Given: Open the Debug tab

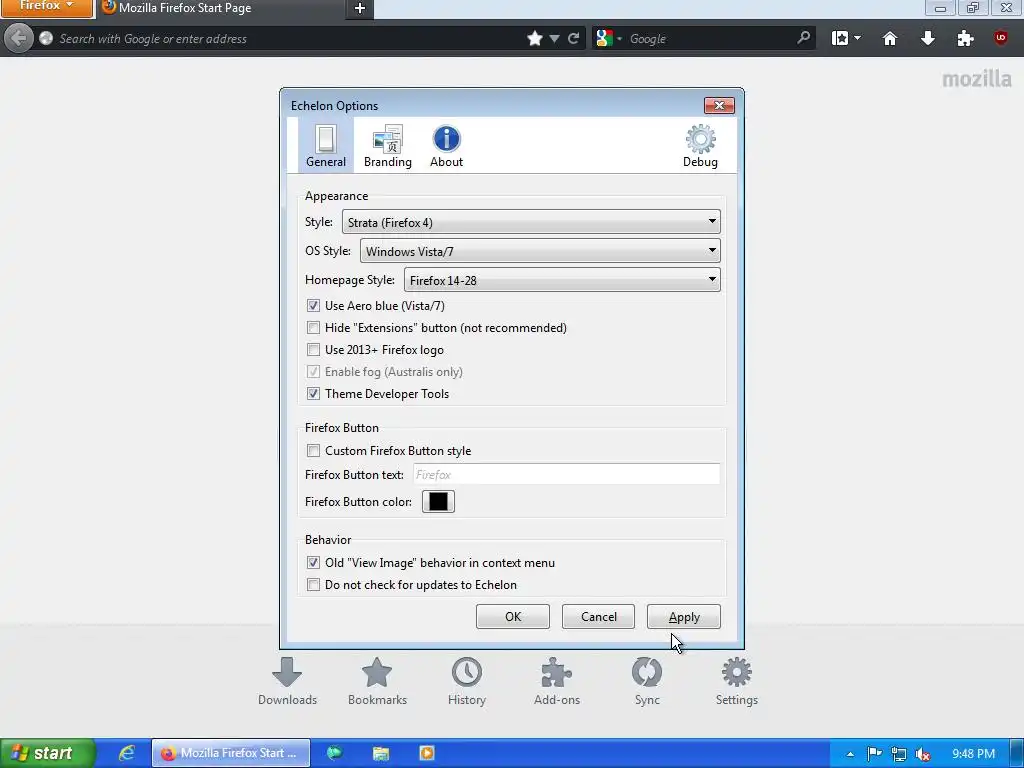Looking at the screenshot, I should pyautogui.click(x=700, y=146).
